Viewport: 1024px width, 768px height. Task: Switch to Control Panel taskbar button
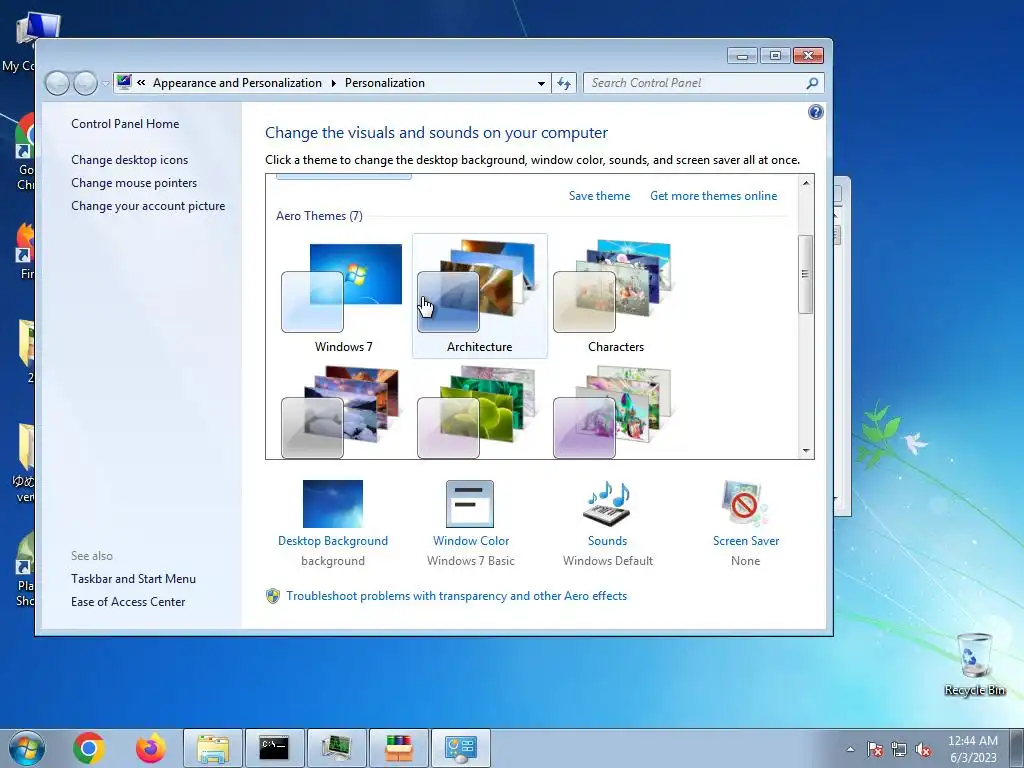[x=460, y=748]
